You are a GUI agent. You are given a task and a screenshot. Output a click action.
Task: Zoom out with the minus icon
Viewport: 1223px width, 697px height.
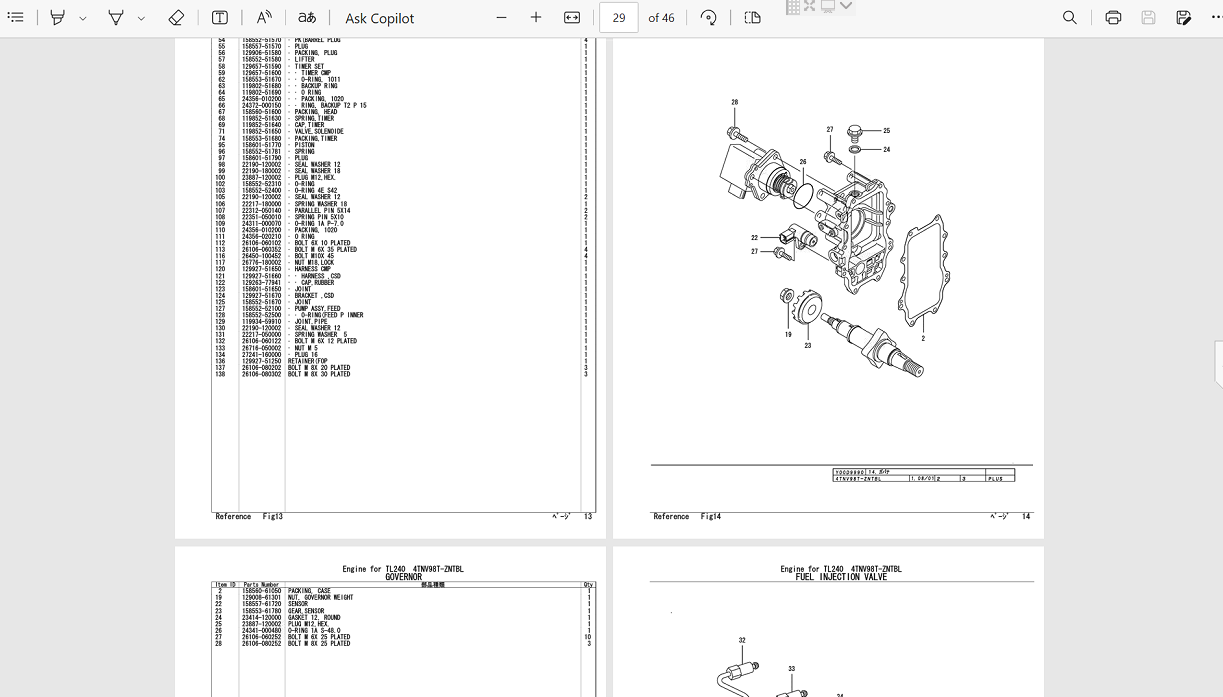click(x=501, y=17)
